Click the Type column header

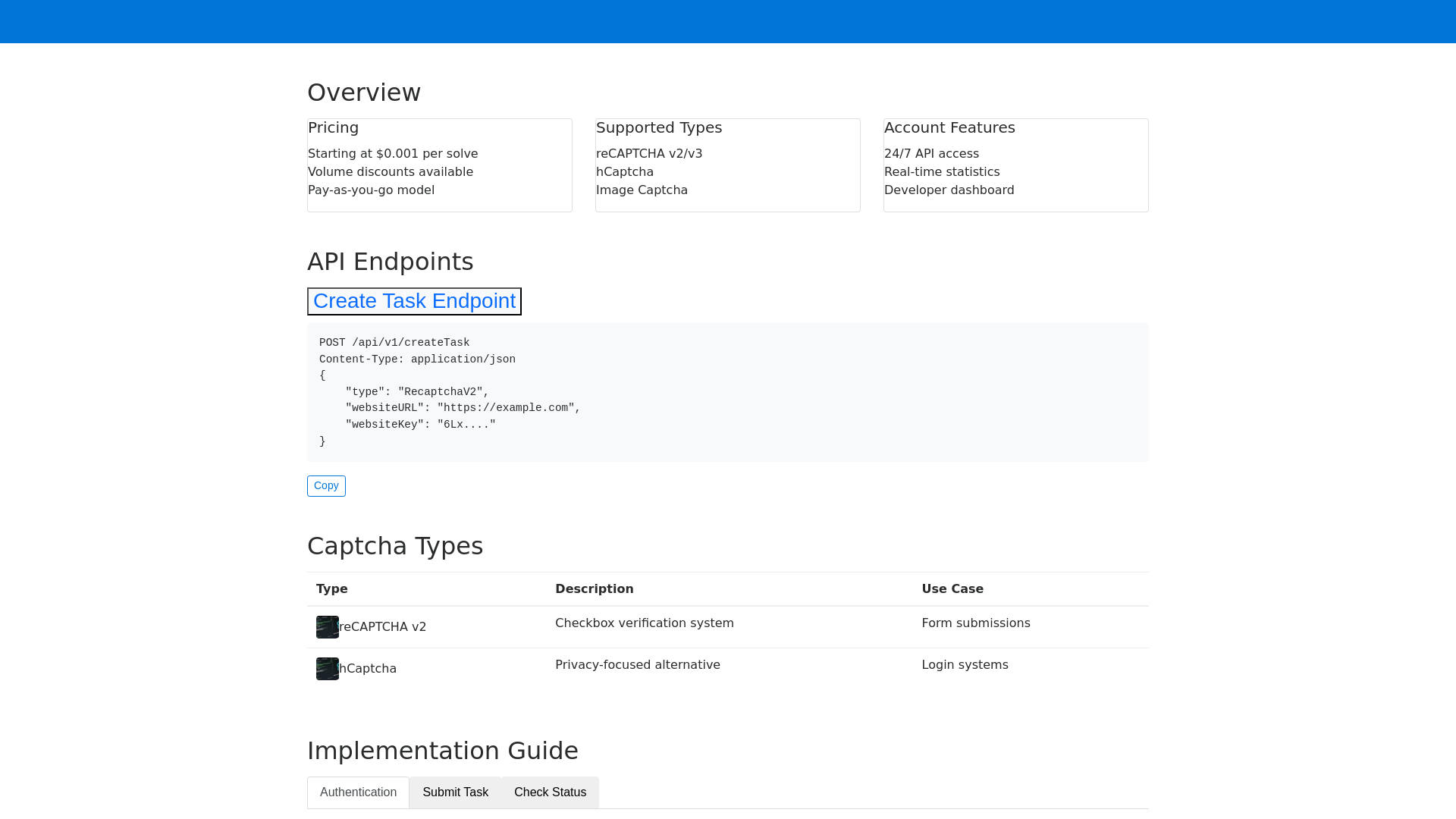click(331, 588)
